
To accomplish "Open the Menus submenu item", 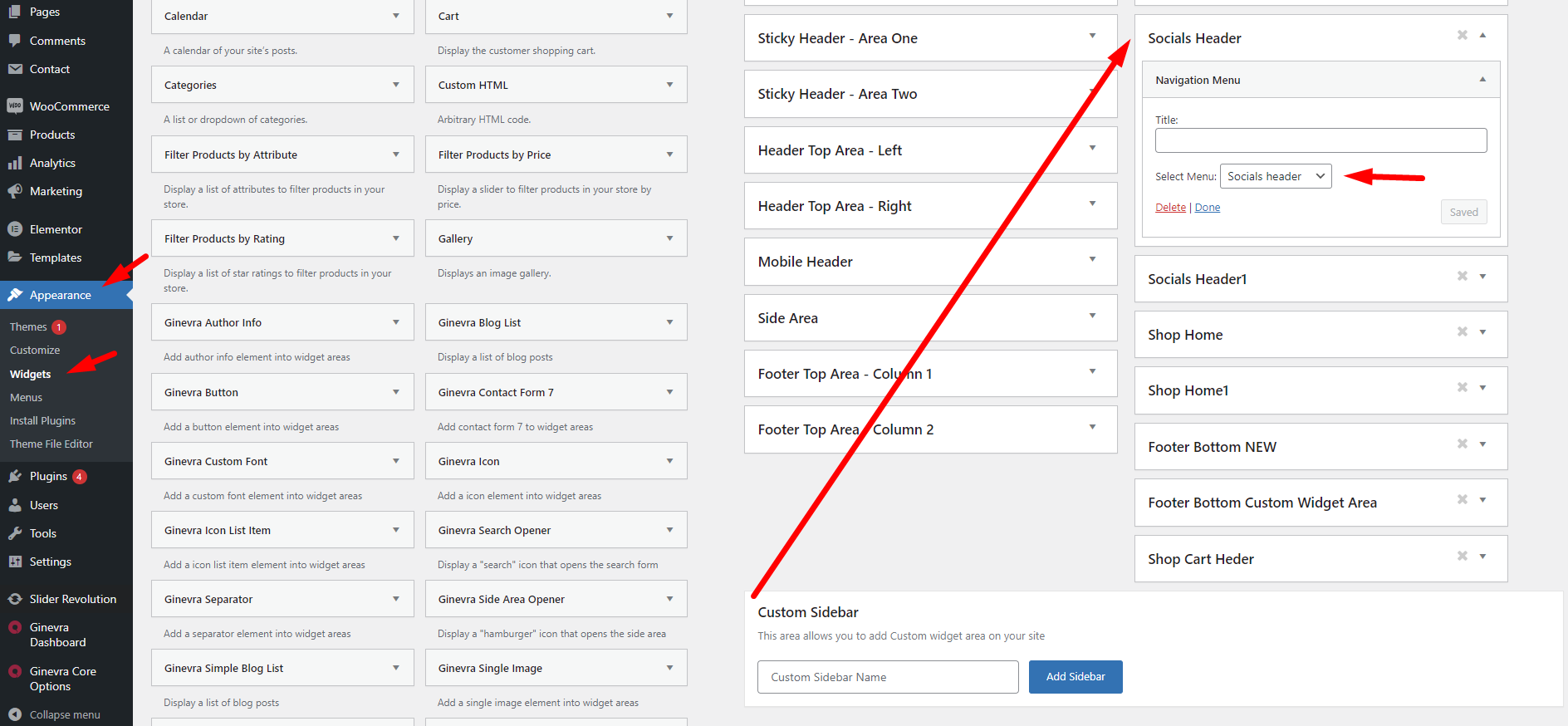I will pyautogui.click(x=26, y=398).
